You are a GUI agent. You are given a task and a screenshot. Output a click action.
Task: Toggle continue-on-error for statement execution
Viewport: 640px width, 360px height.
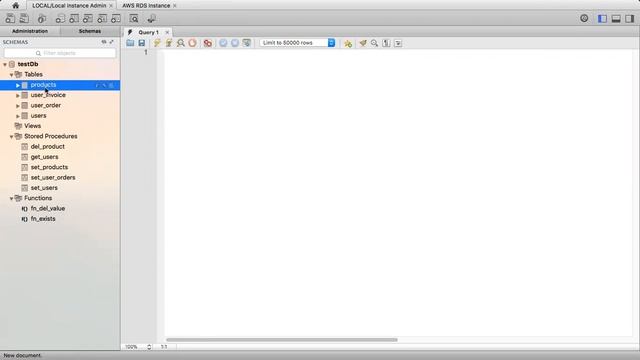[x=208, y=43]
